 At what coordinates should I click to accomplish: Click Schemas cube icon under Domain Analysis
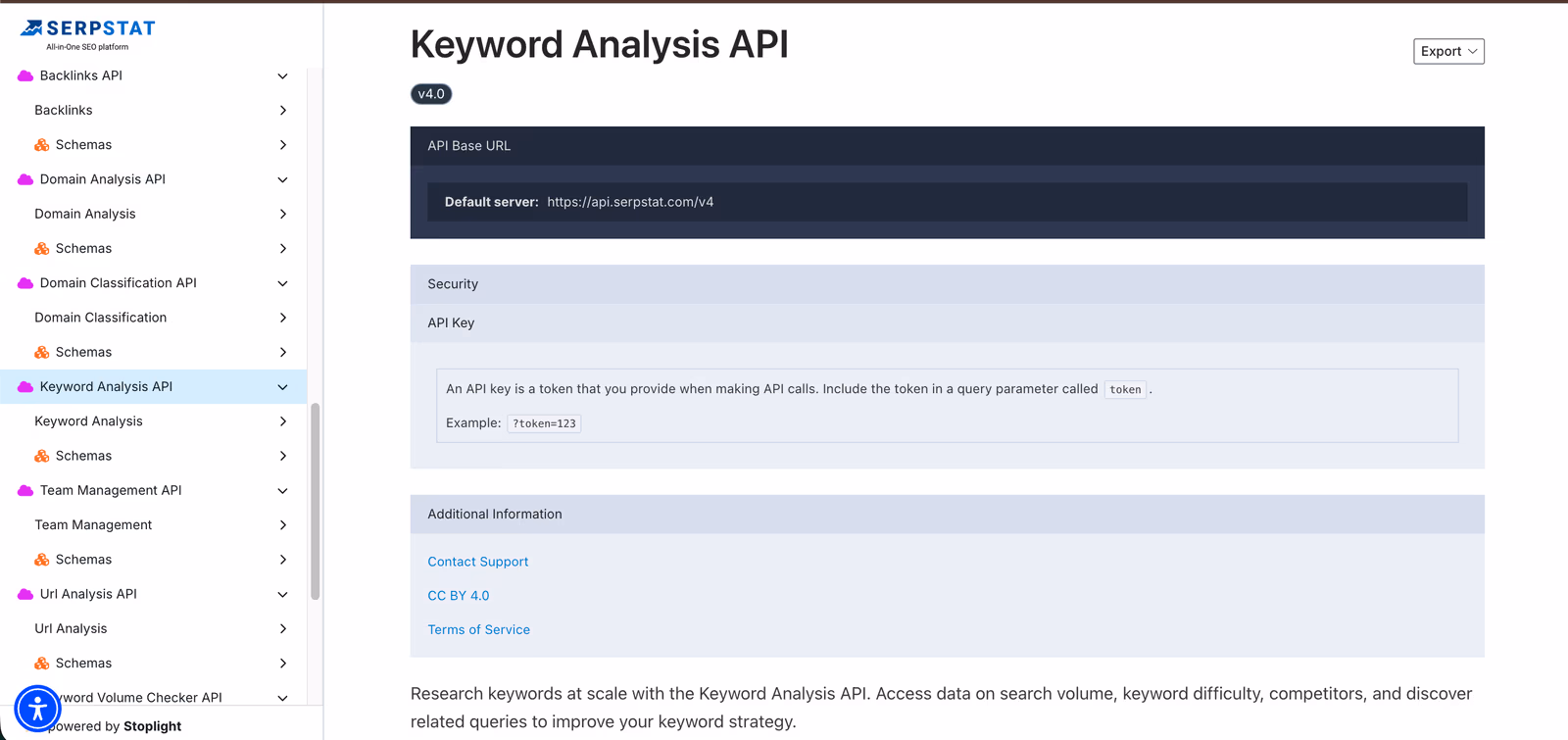[x=42, y=249]
